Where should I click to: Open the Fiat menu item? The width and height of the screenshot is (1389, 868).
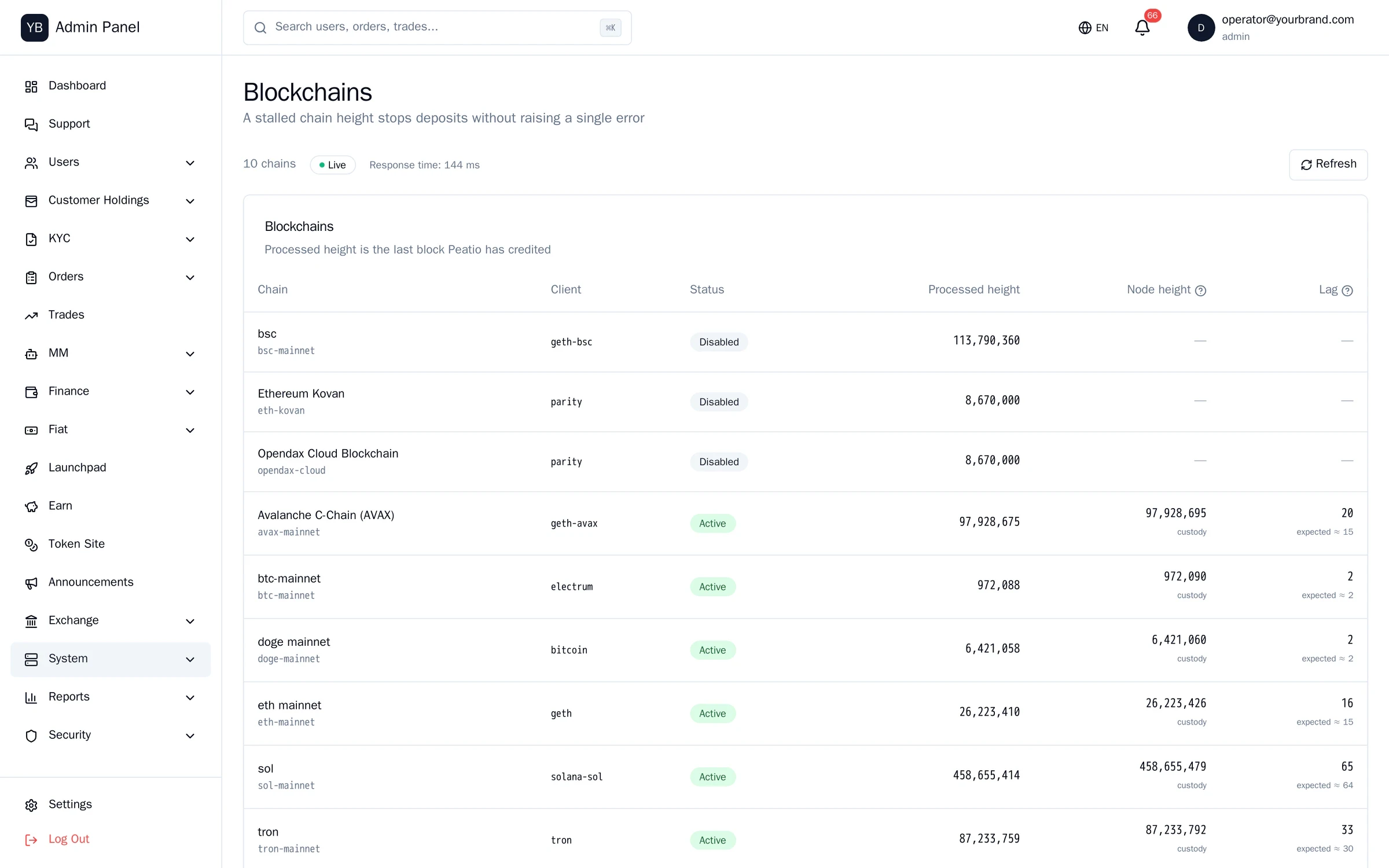[x=111, y=430]
